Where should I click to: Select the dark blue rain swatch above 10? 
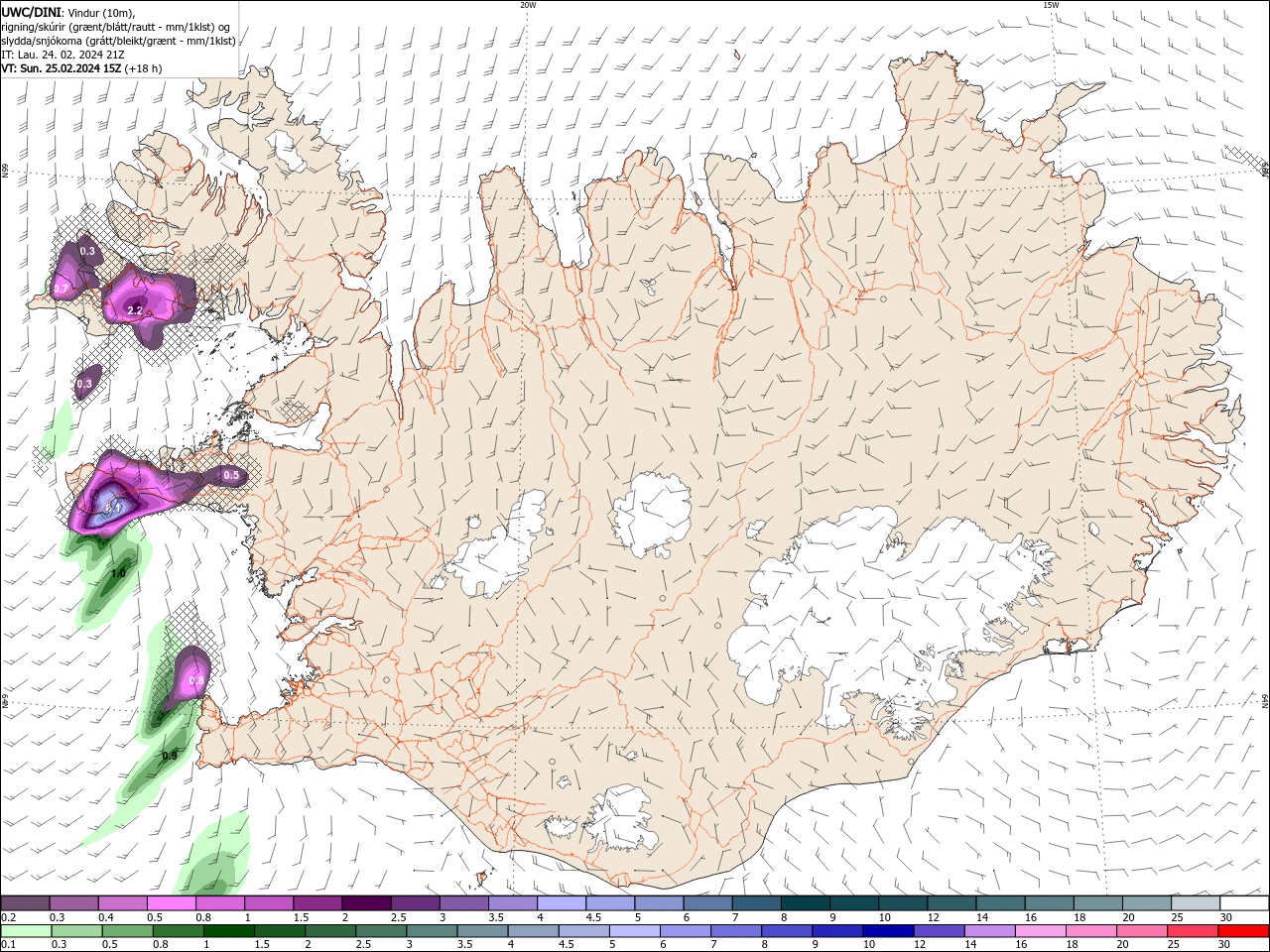pyautogui.click(x=888, y=931)
